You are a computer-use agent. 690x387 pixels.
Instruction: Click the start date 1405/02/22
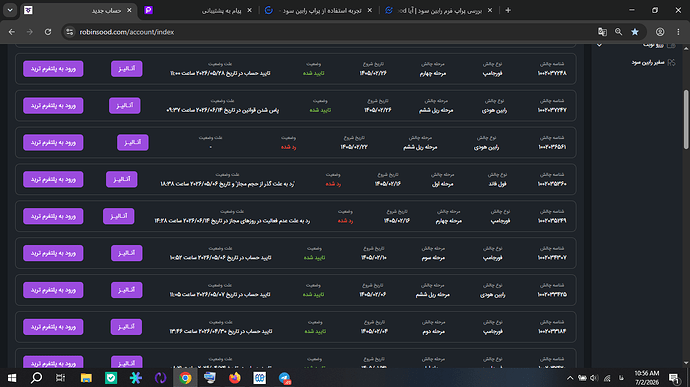(354, 147)
